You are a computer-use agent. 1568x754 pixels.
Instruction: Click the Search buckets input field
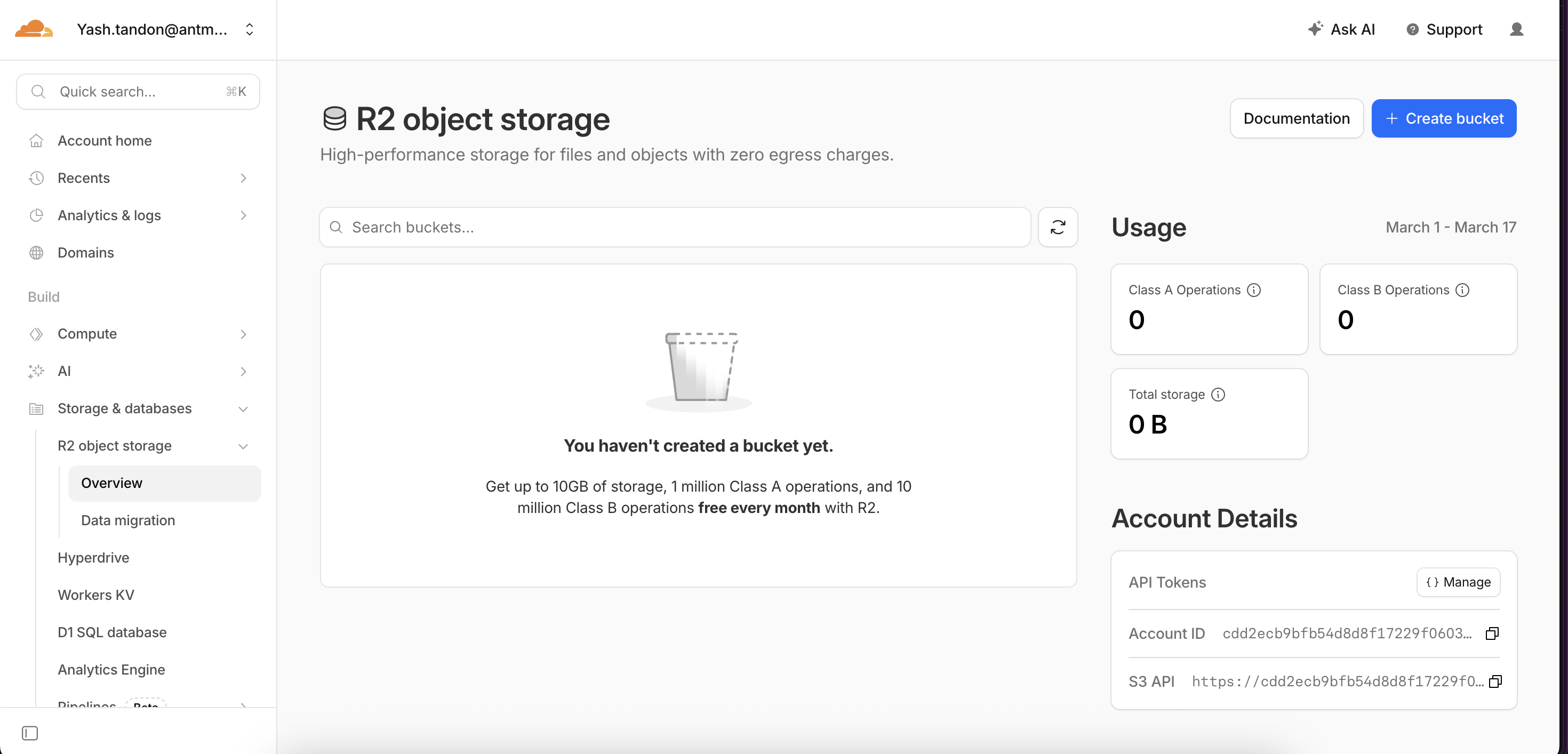(675, 227)
